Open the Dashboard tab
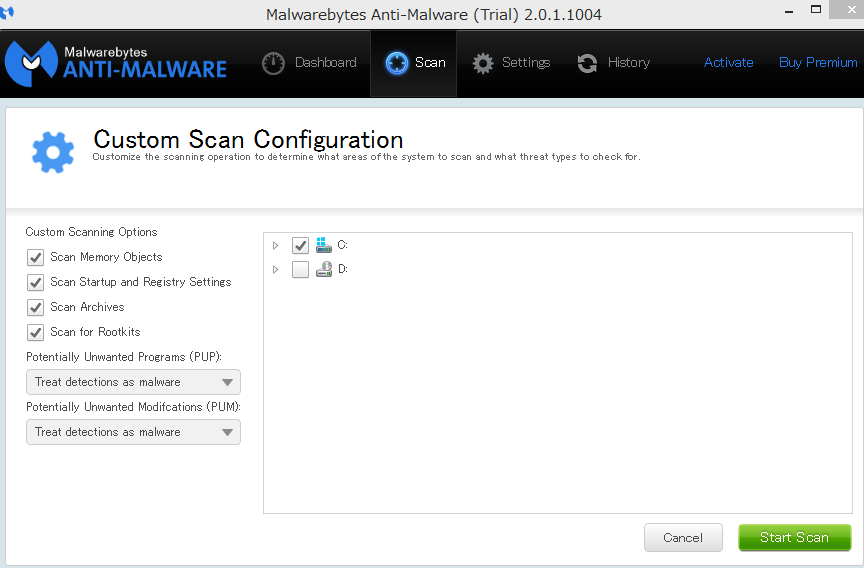This screenshot has height=568, width=864. tap(310, 63)
